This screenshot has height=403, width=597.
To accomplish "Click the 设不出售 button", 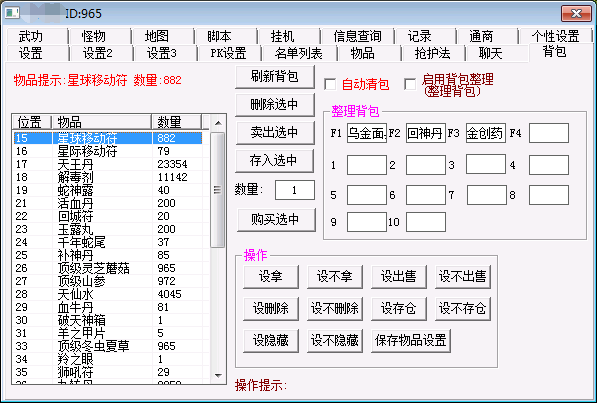I will pyautogui.click(x=463, y=276).
